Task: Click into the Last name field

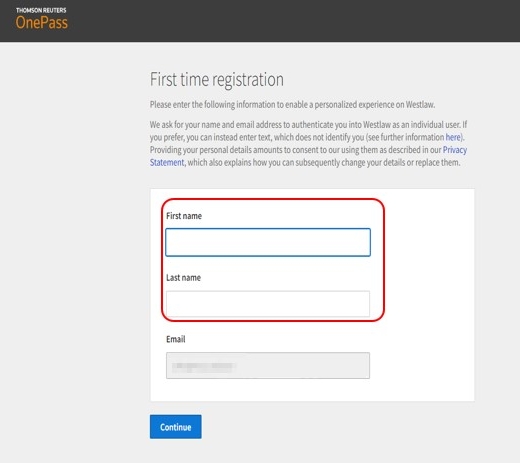Action: [268, 304]
